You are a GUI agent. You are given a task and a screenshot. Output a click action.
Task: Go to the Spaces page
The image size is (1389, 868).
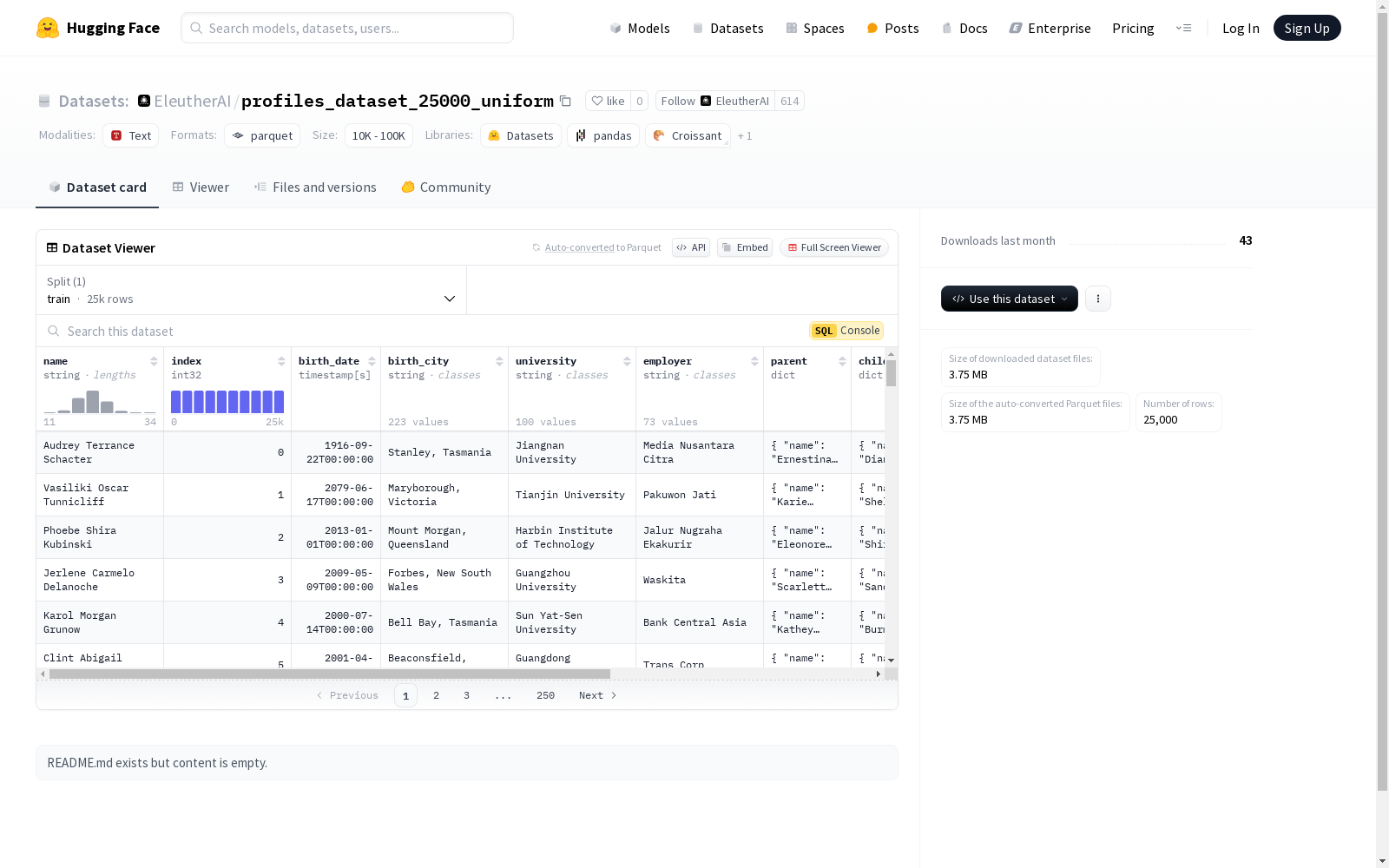click(815, 28)
